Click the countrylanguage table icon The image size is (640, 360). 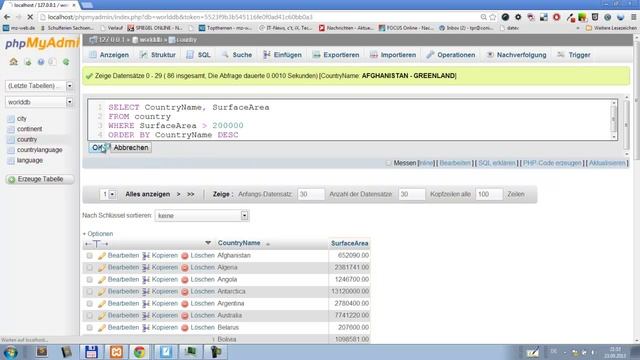point(11,150)
